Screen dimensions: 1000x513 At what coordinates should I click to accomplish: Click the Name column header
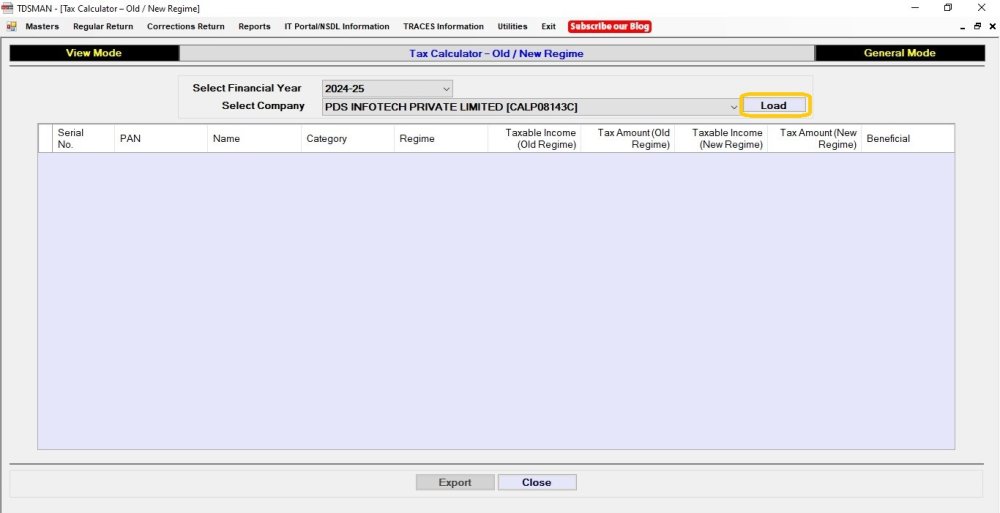[x=254, y=138]
